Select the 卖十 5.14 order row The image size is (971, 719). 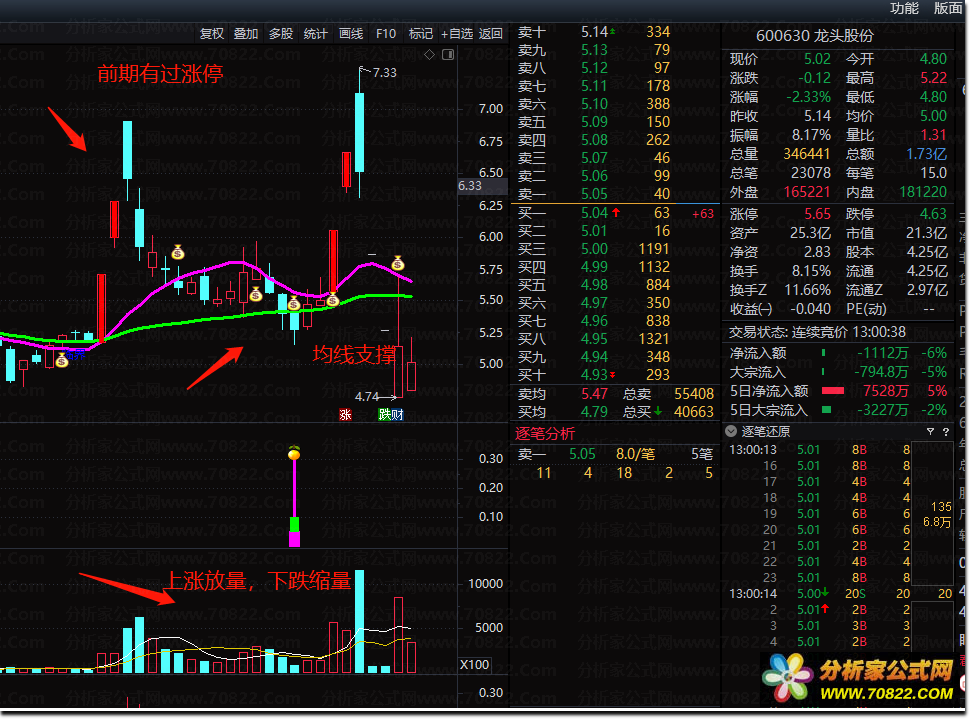pos(616,32)
